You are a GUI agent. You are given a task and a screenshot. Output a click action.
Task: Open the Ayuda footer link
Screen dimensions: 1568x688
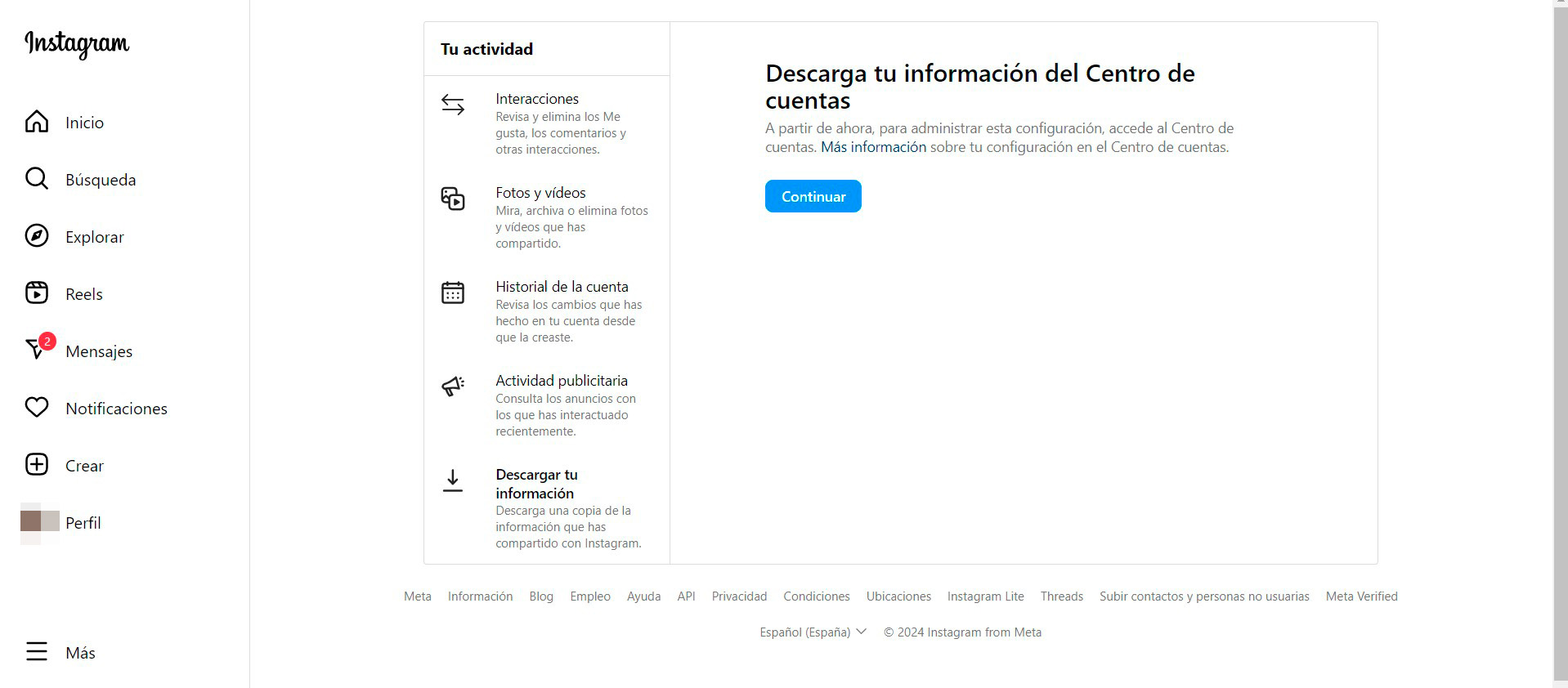pos(644,596)
